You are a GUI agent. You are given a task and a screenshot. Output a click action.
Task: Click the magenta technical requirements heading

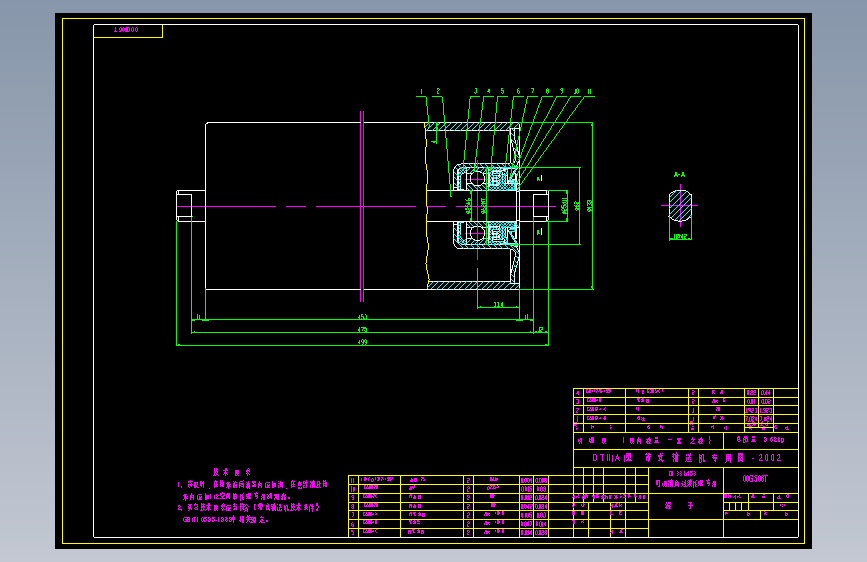click(x=232, y=472)
